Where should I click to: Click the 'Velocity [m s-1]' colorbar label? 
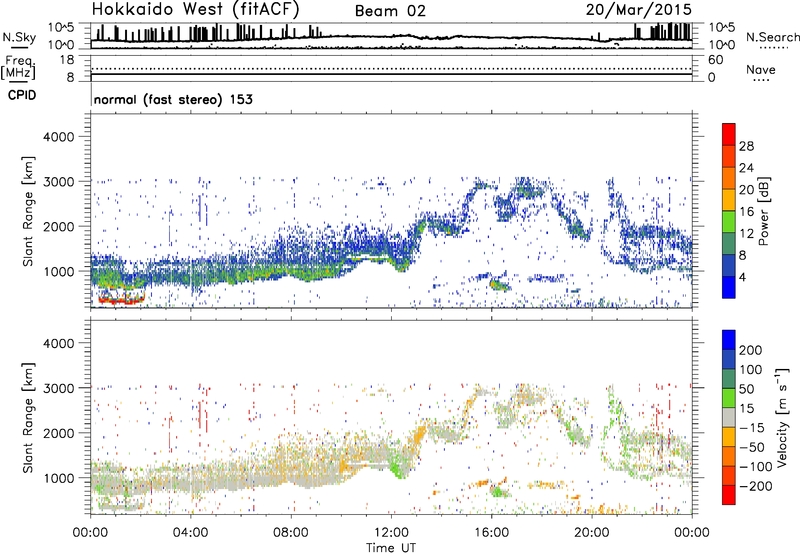coord(782,417)
